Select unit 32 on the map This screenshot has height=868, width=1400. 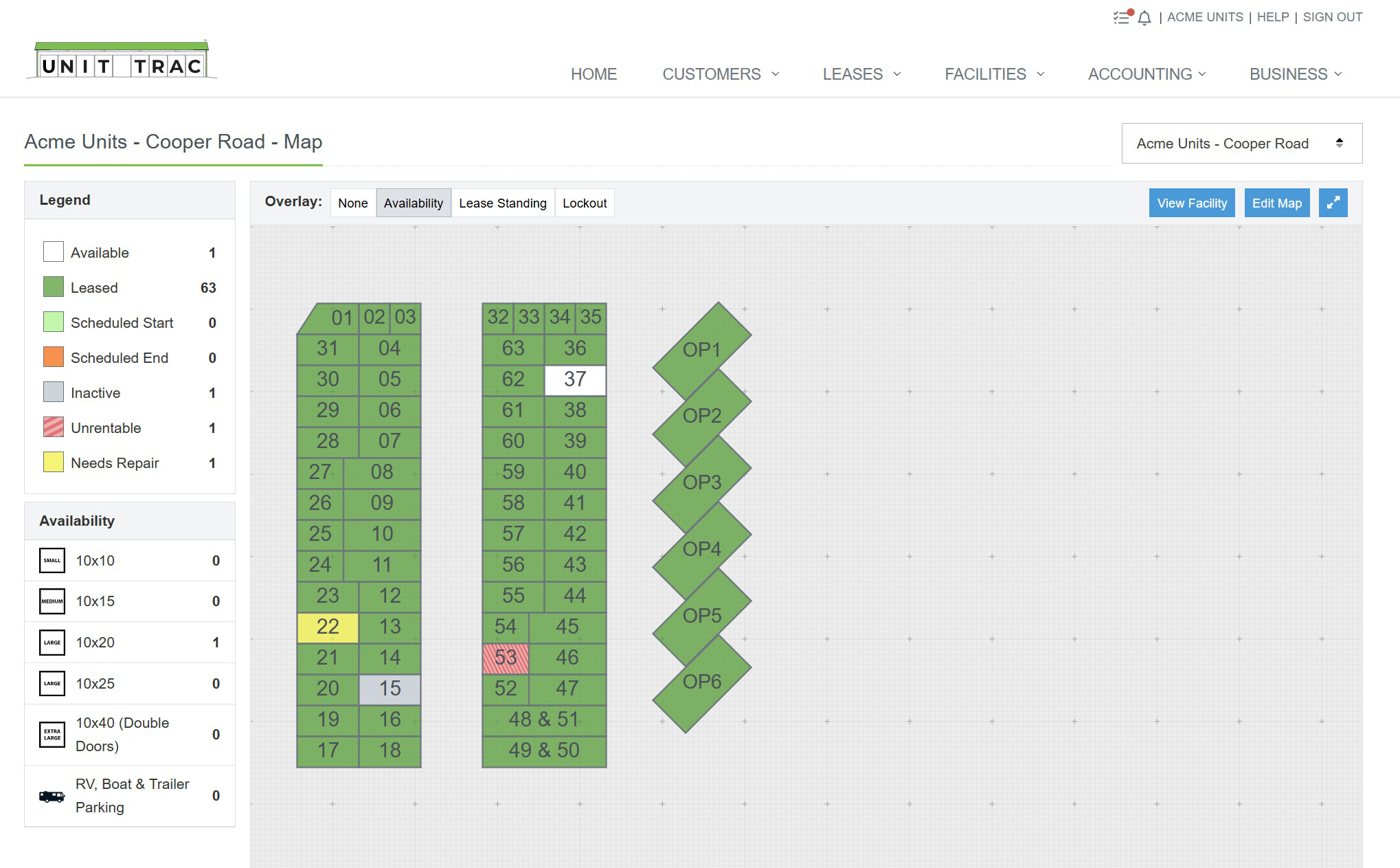(x=498, y=318)
